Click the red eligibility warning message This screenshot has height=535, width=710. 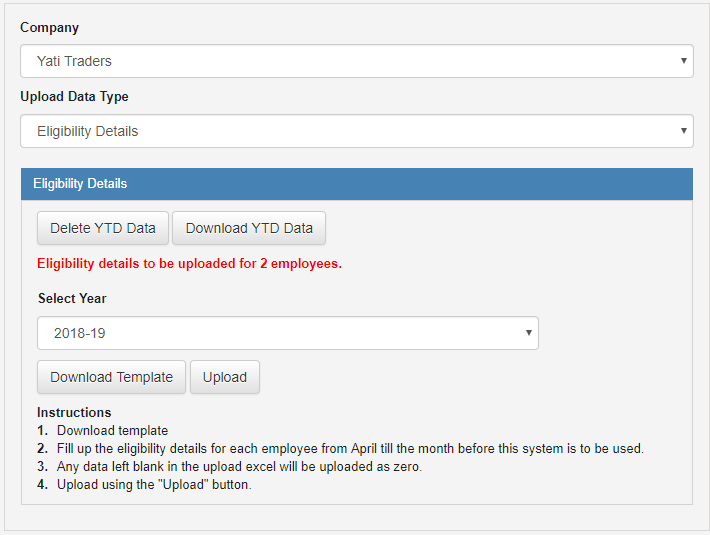pos(189,264)
